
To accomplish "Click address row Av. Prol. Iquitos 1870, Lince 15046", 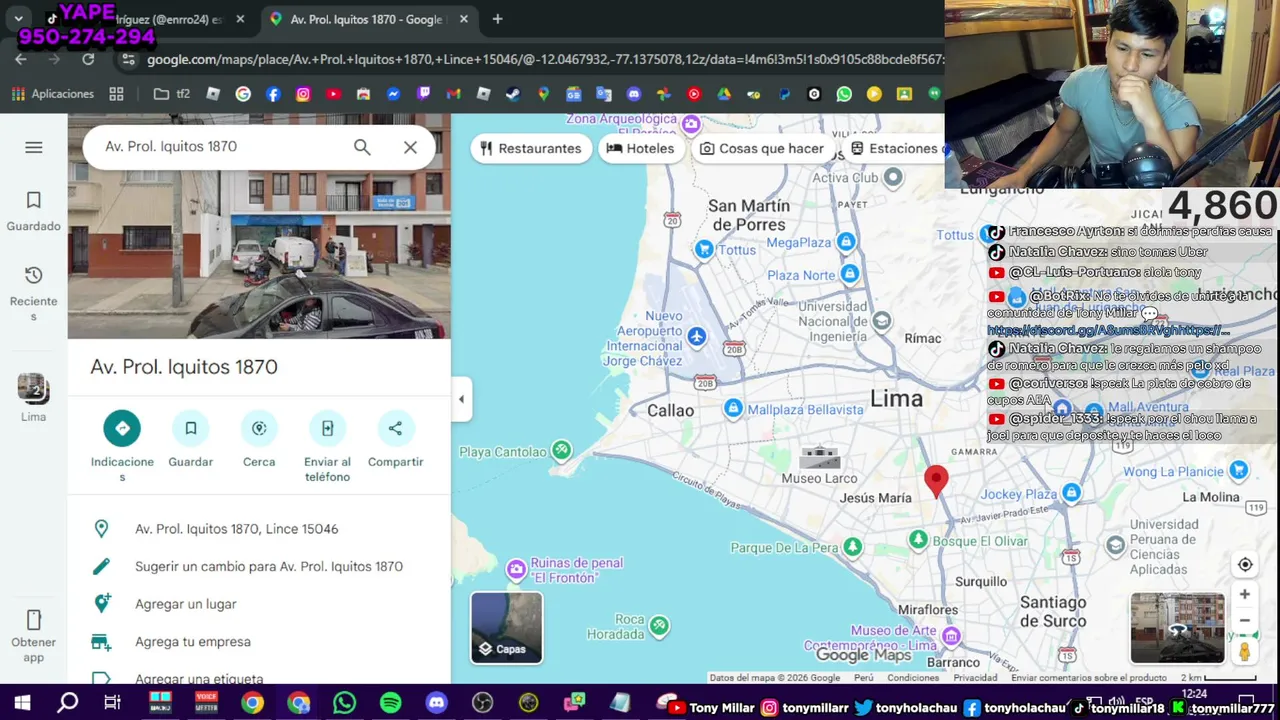I will (x=259, y=529).
